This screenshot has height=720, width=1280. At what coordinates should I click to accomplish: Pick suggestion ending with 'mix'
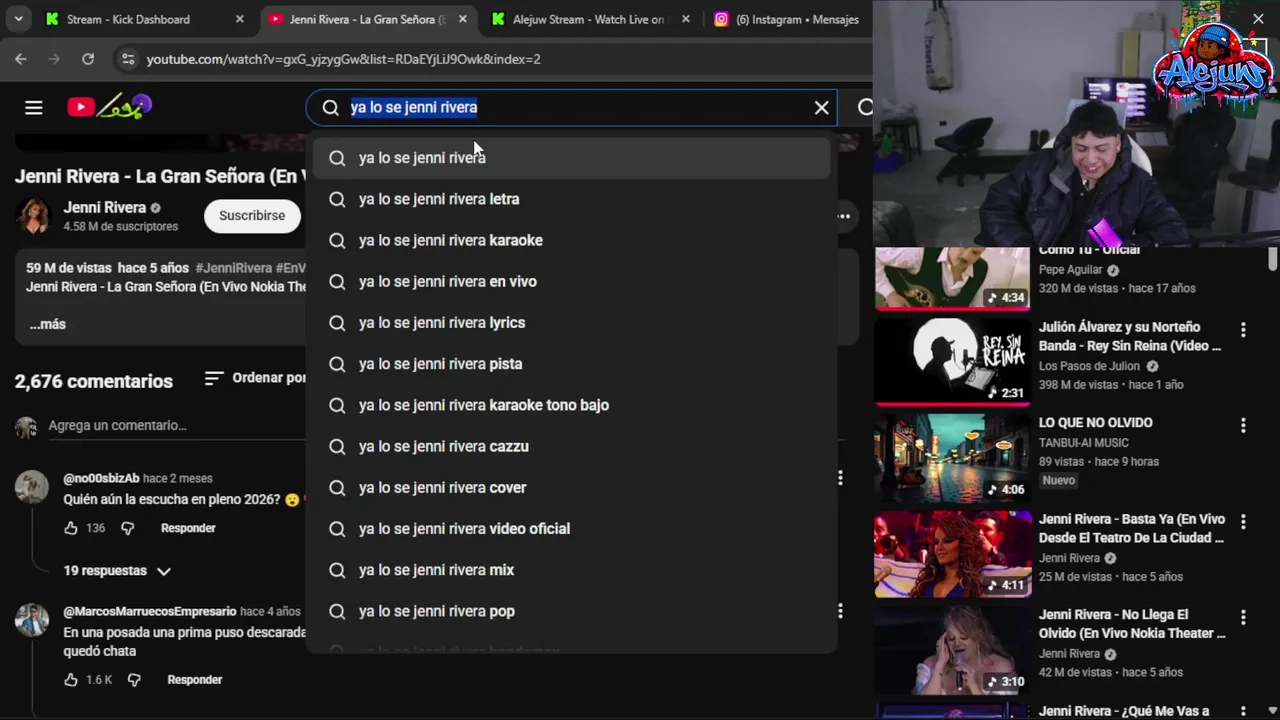point(571,570)
